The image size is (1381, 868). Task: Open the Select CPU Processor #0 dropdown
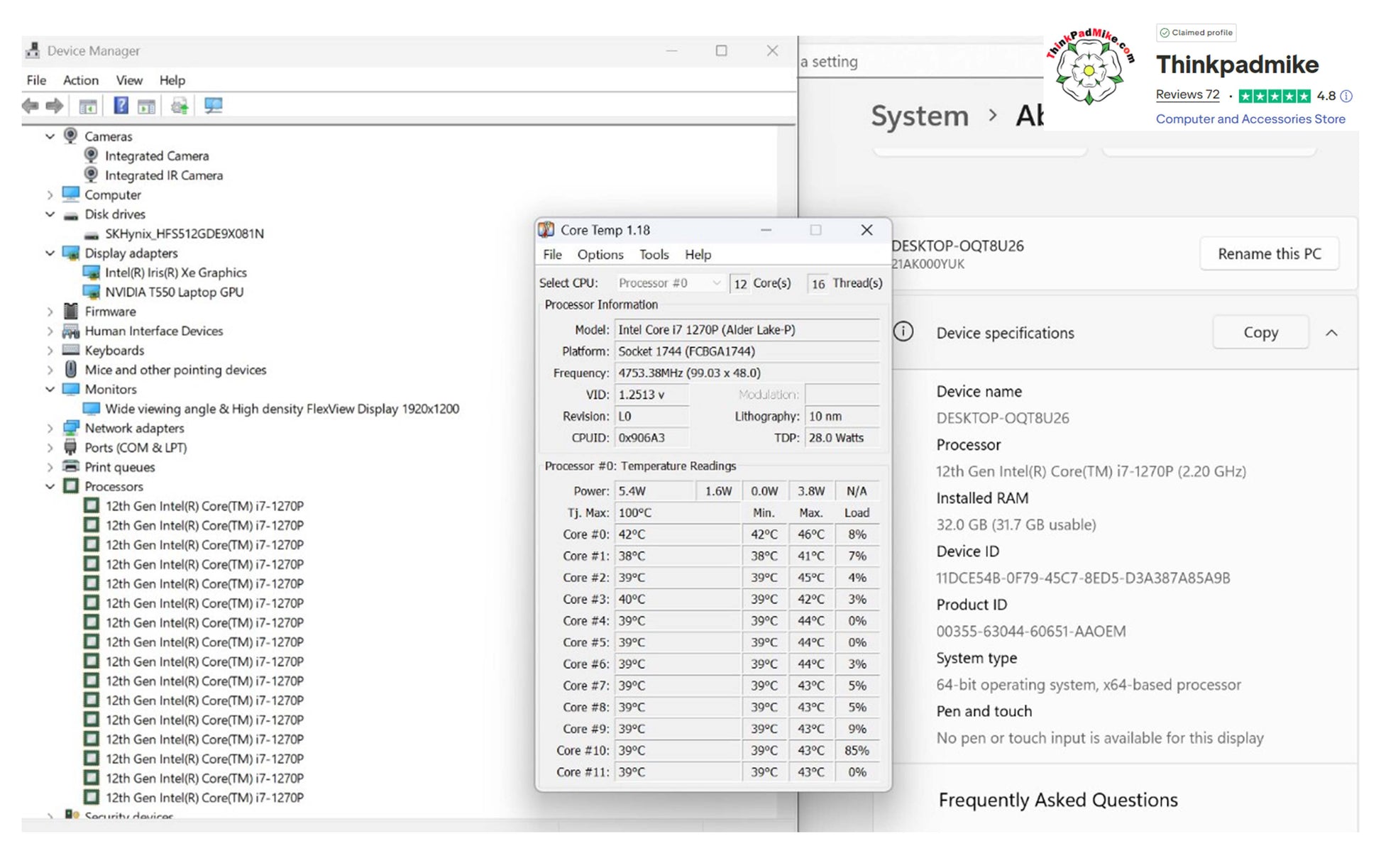click(669, 283)
